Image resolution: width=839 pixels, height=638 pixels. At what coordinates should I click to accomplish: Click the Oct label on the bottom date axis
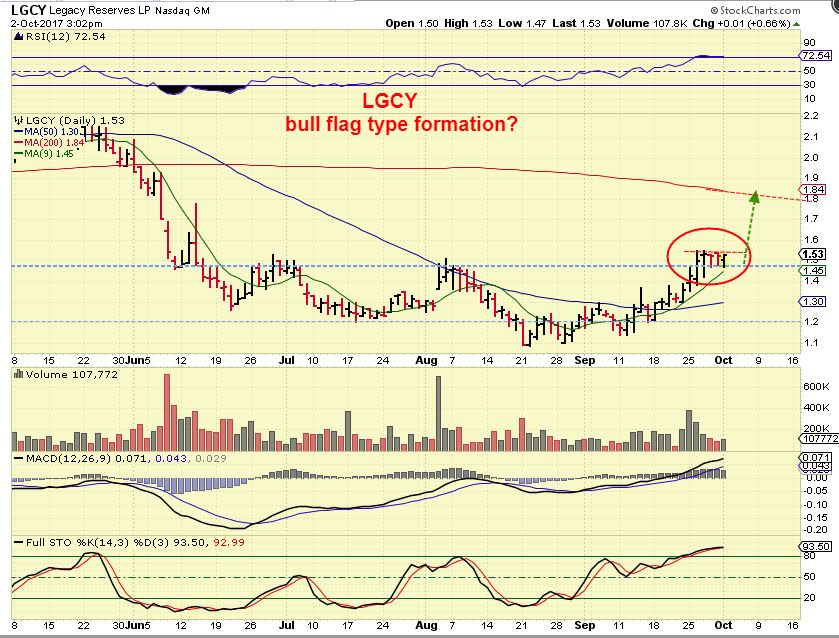coord(723,625)
